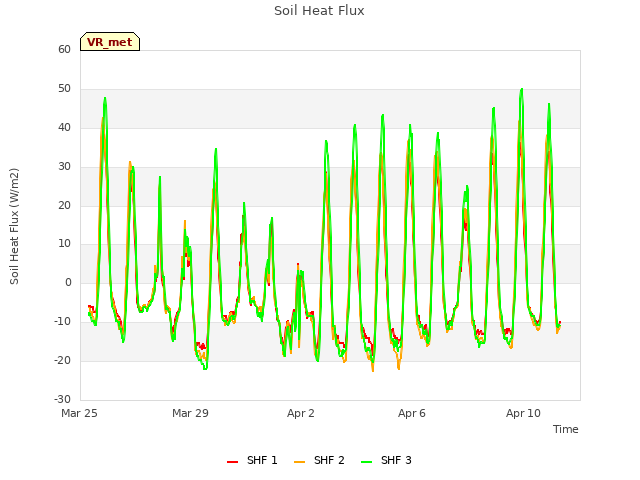Viewport: 640px width, 480px height.
Task: Click the lowest orange trough near -22 before Apr 5
Action: [x=373, y=371]
